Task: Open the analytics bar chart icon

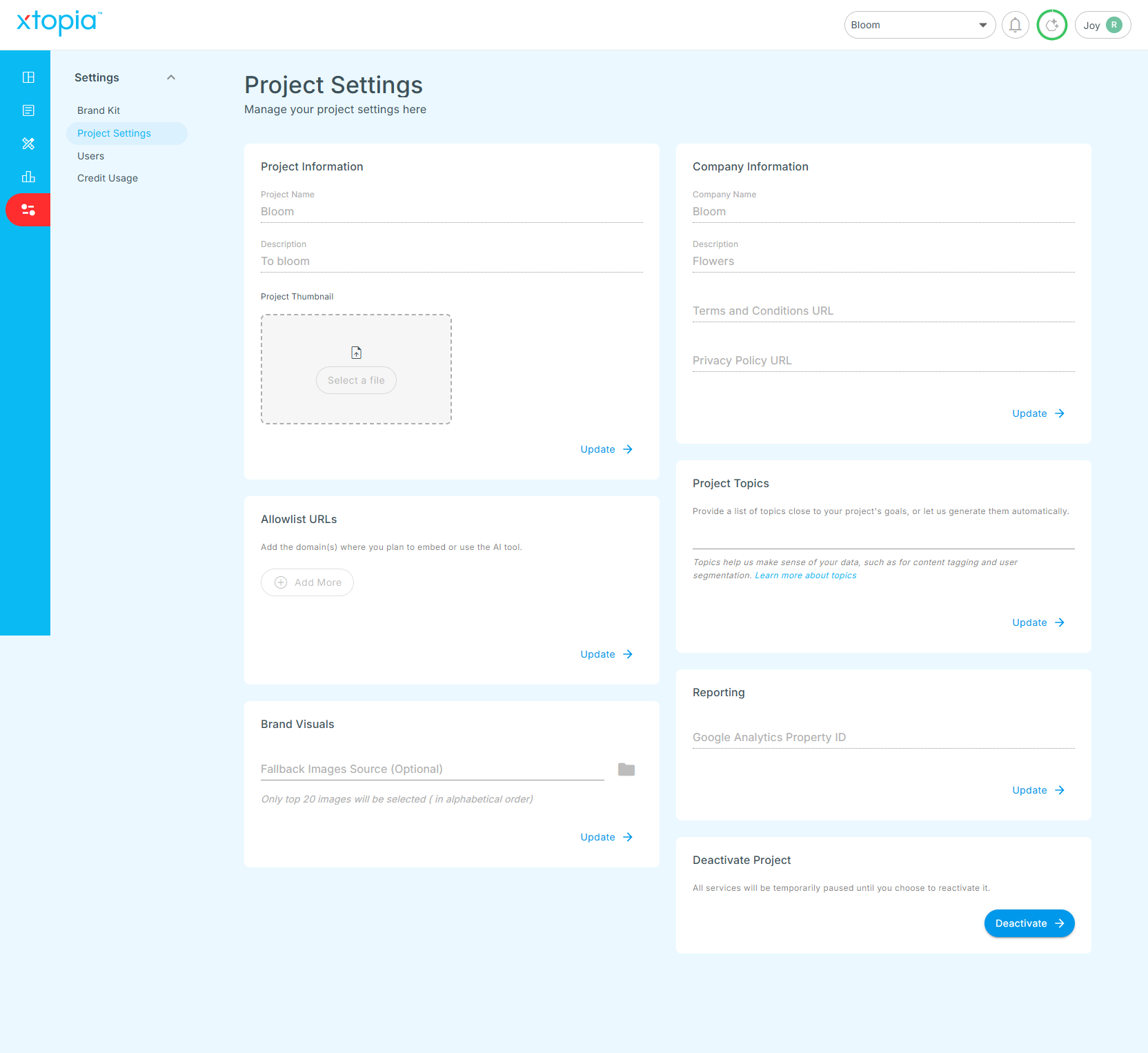Action: click(28, 177)
